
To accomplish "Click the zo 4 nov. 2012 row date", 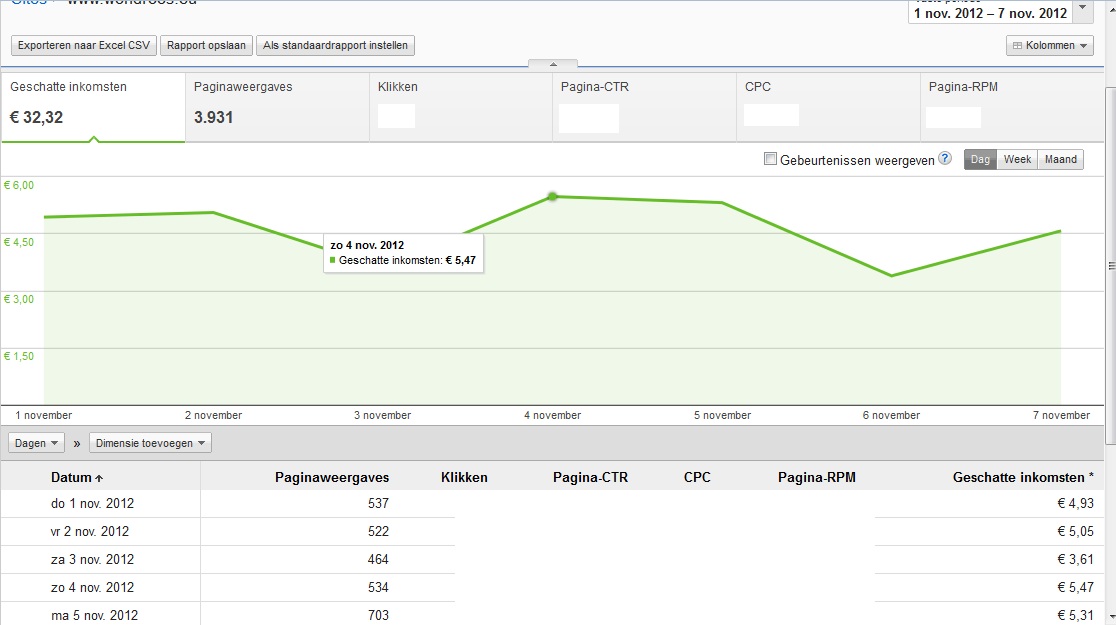I will (x=93, y=587).
